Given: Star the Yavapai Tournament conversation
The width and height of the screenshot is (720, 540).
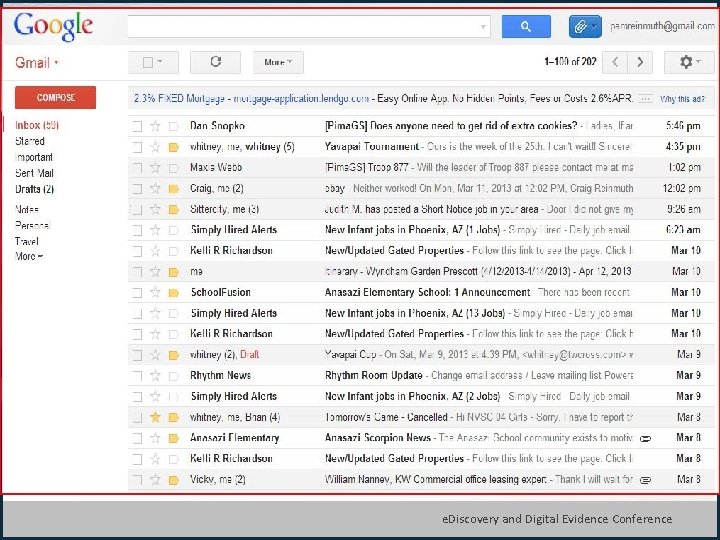Looking at the screenshot, I should tap(155, 147).
